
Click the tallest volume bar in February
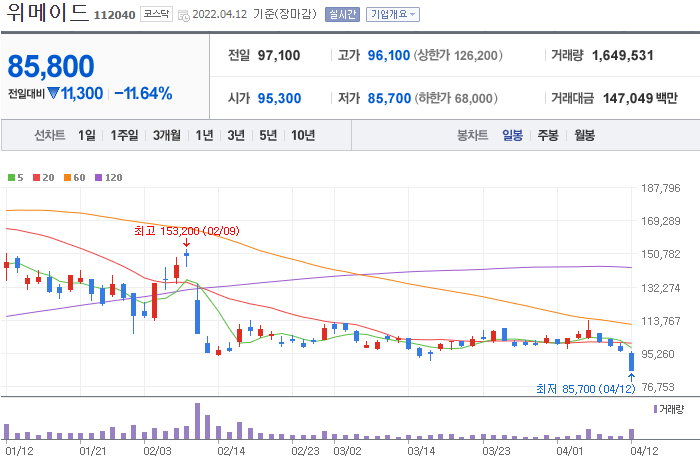(x=197, y=421)
